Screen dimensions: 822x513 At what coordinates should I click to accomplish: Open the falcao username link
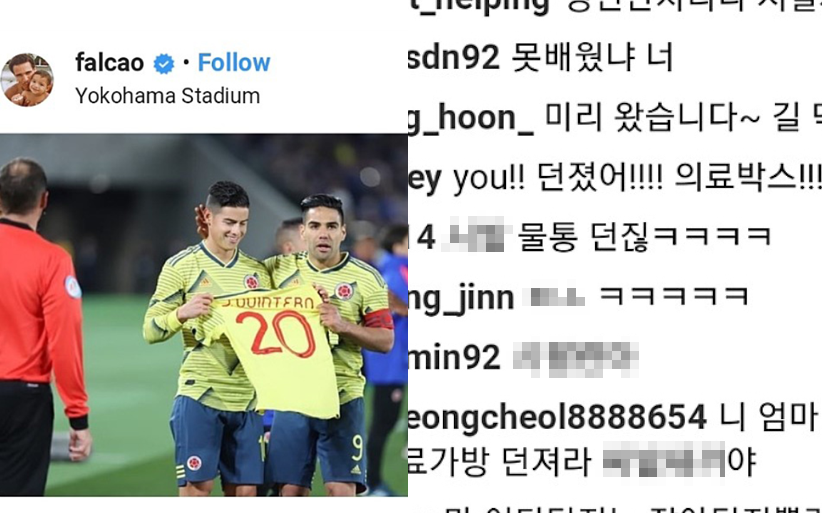coord(109,63)
